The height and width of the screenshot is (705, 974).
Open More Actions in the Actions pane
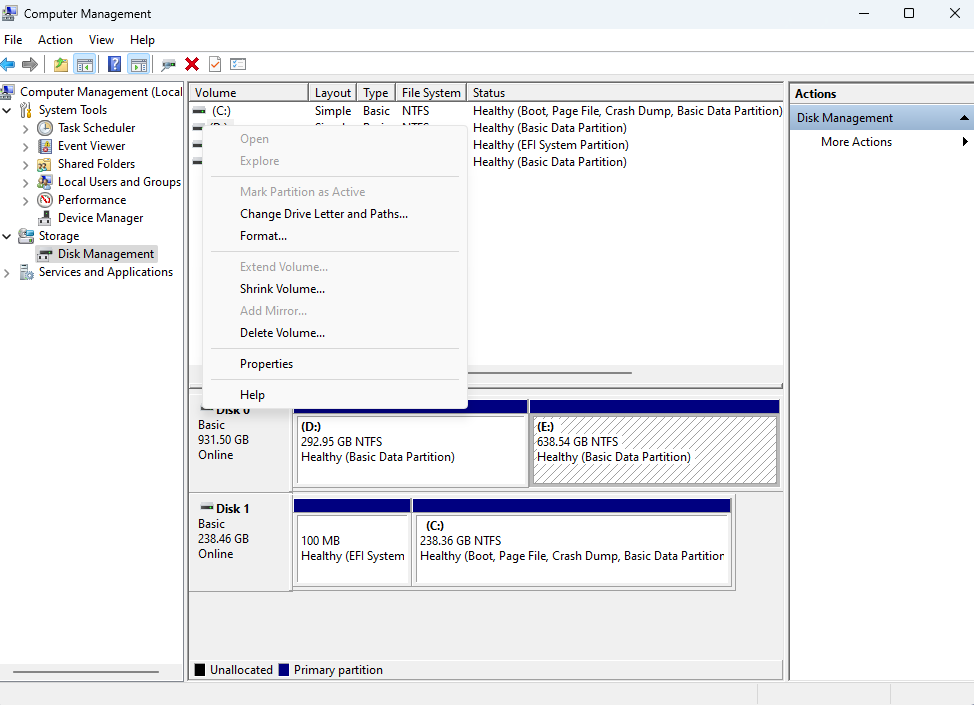click(856, 141)
